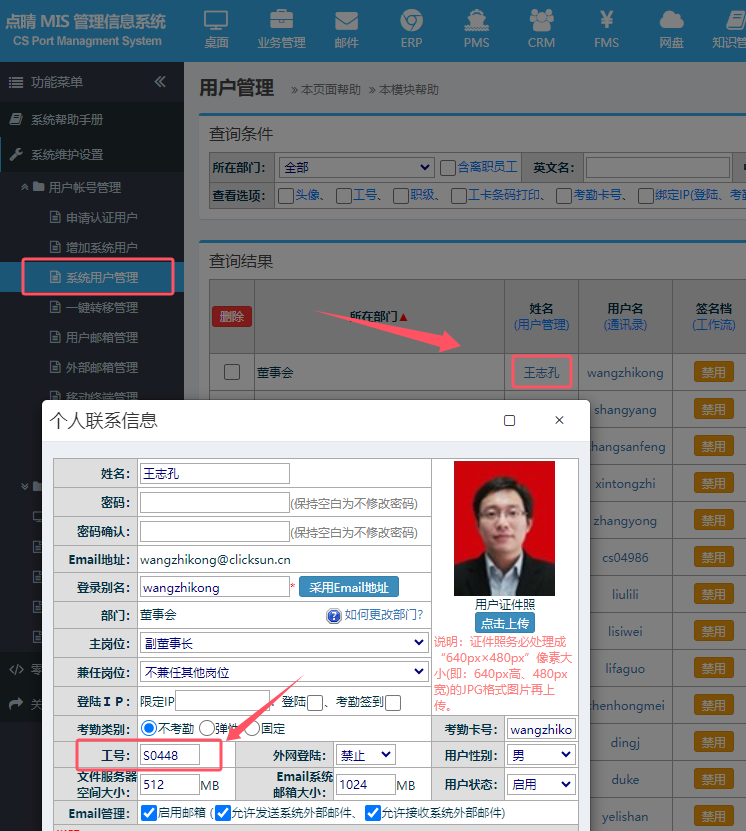Open the FMS yen icon
Viewport: 746px width, 831px height.
click(606, 27)
